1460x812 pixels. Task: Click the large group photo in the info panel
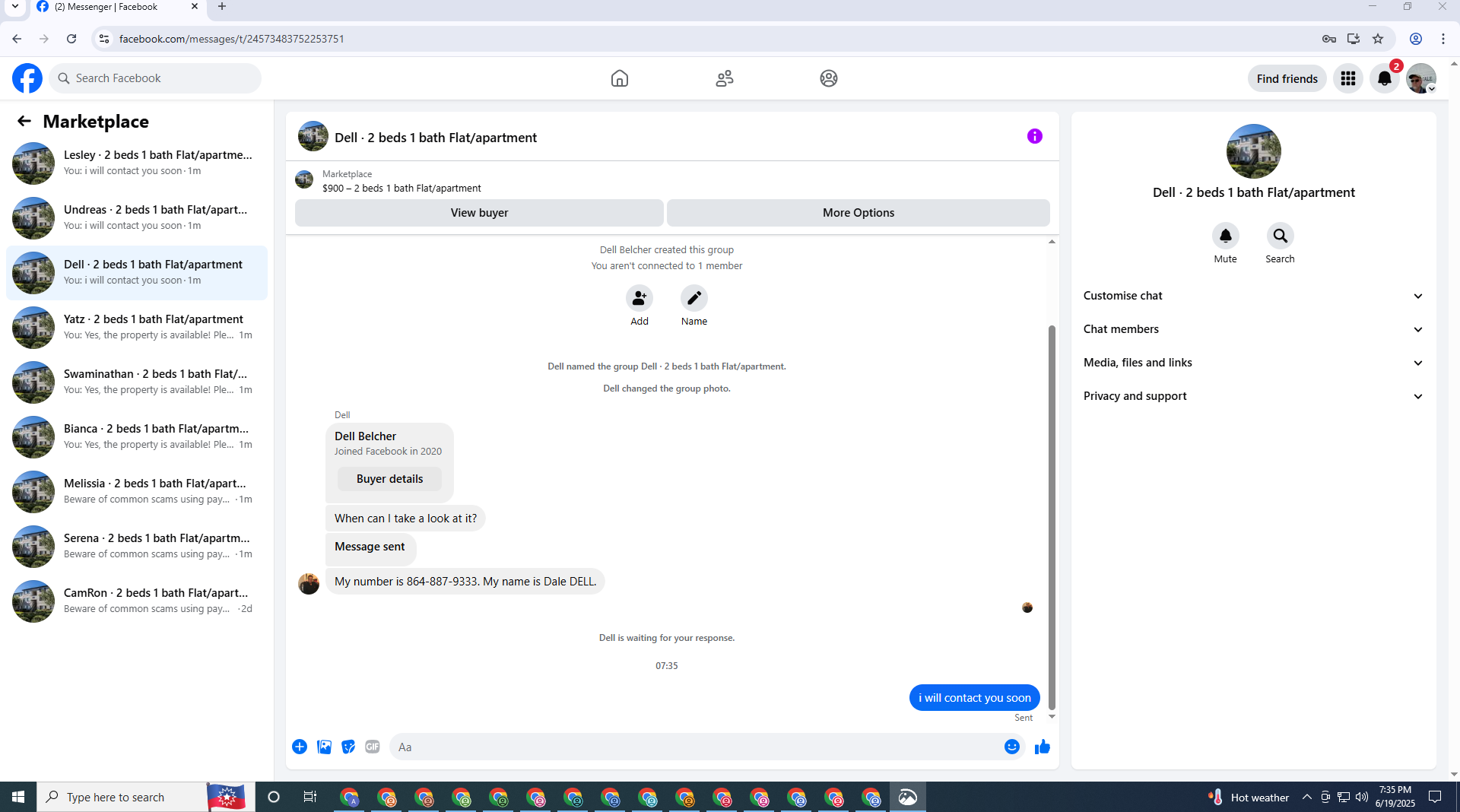point(1254,151)
